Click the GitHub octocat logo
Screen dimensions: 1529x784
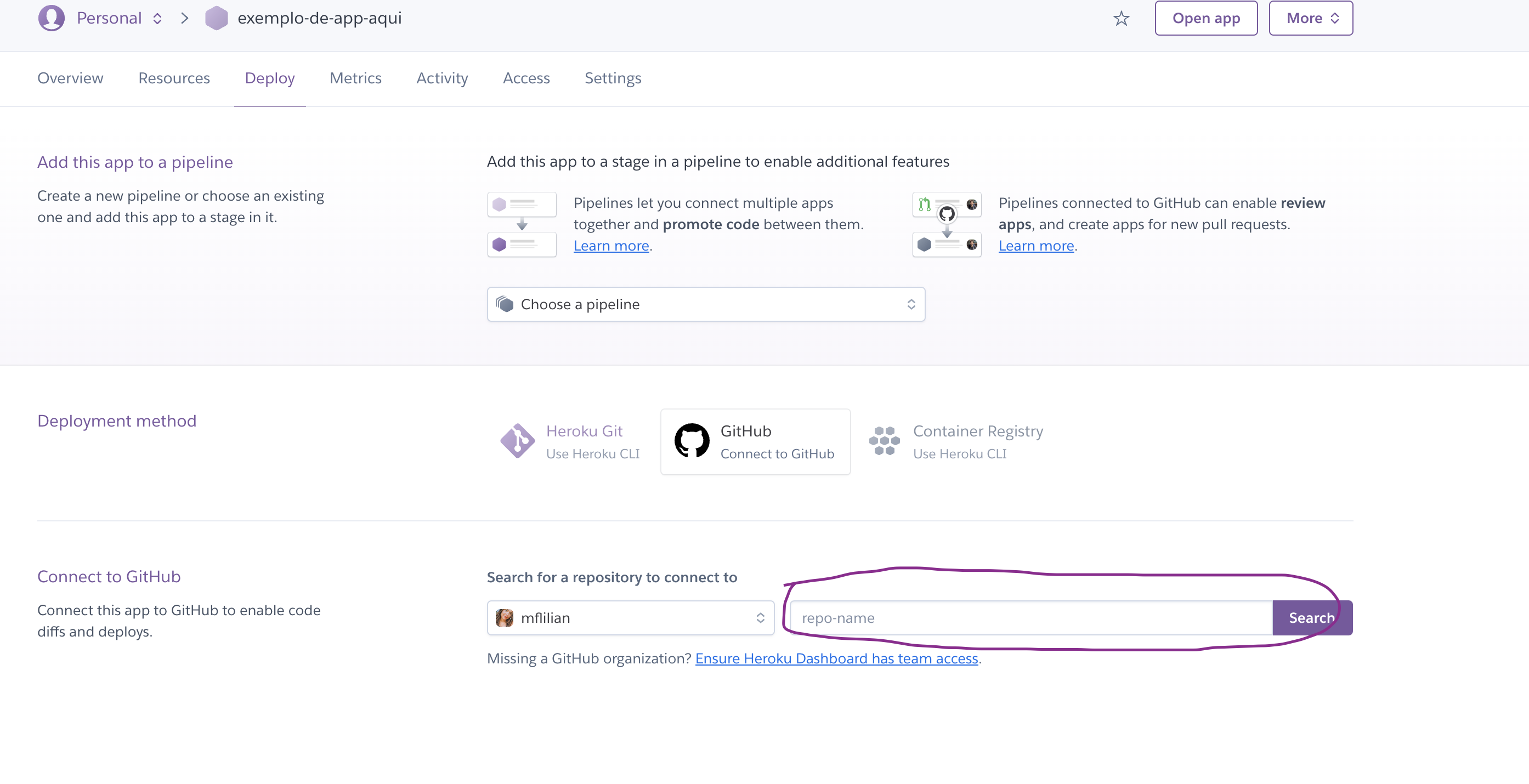coord(692,441)
